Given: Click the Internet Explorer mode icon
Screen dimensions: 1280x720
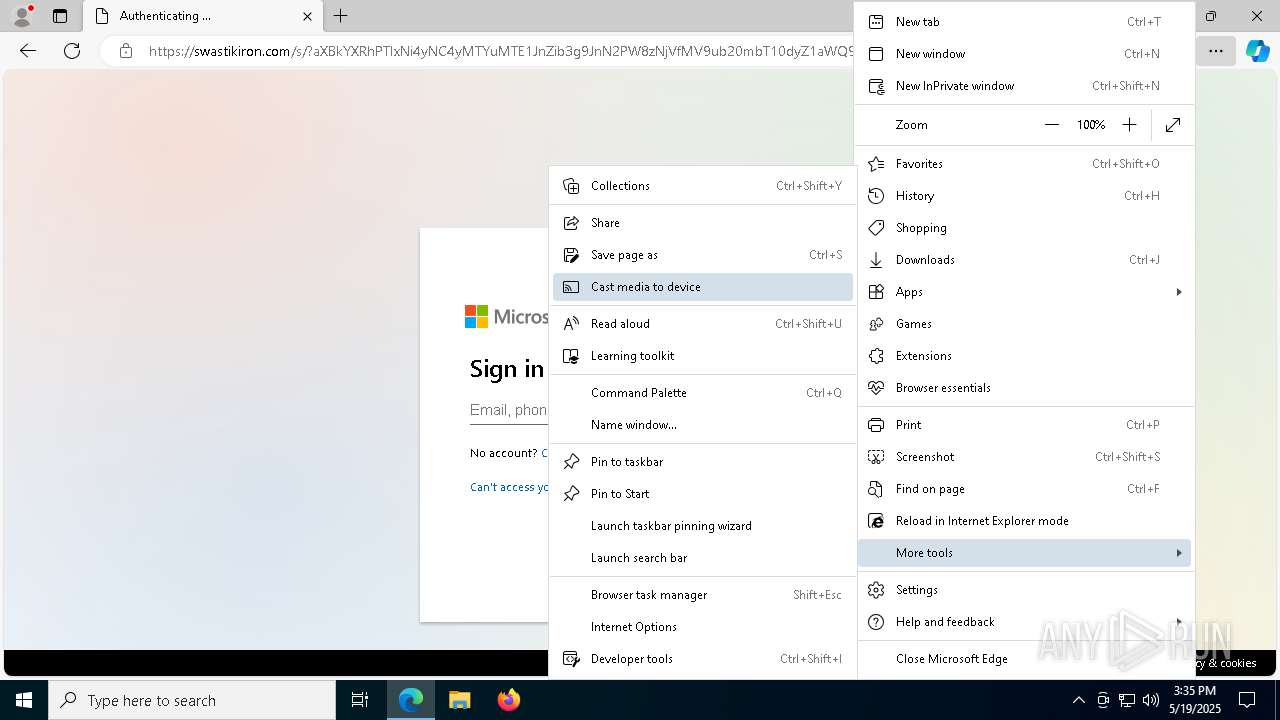Looking at the screenshot, I should tap(876, 521).
